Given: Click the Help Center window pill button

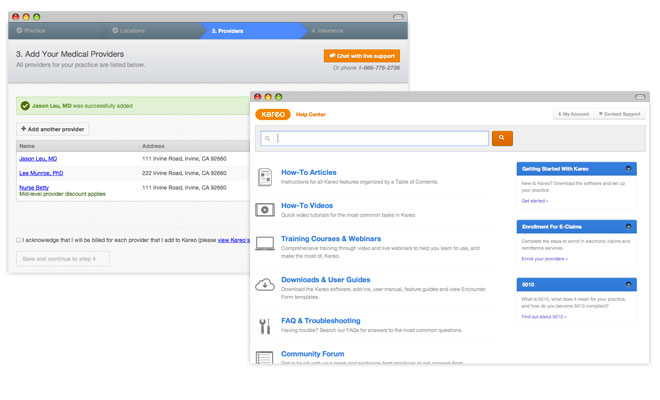Looking at the screenshot, I should click(640, 97).
